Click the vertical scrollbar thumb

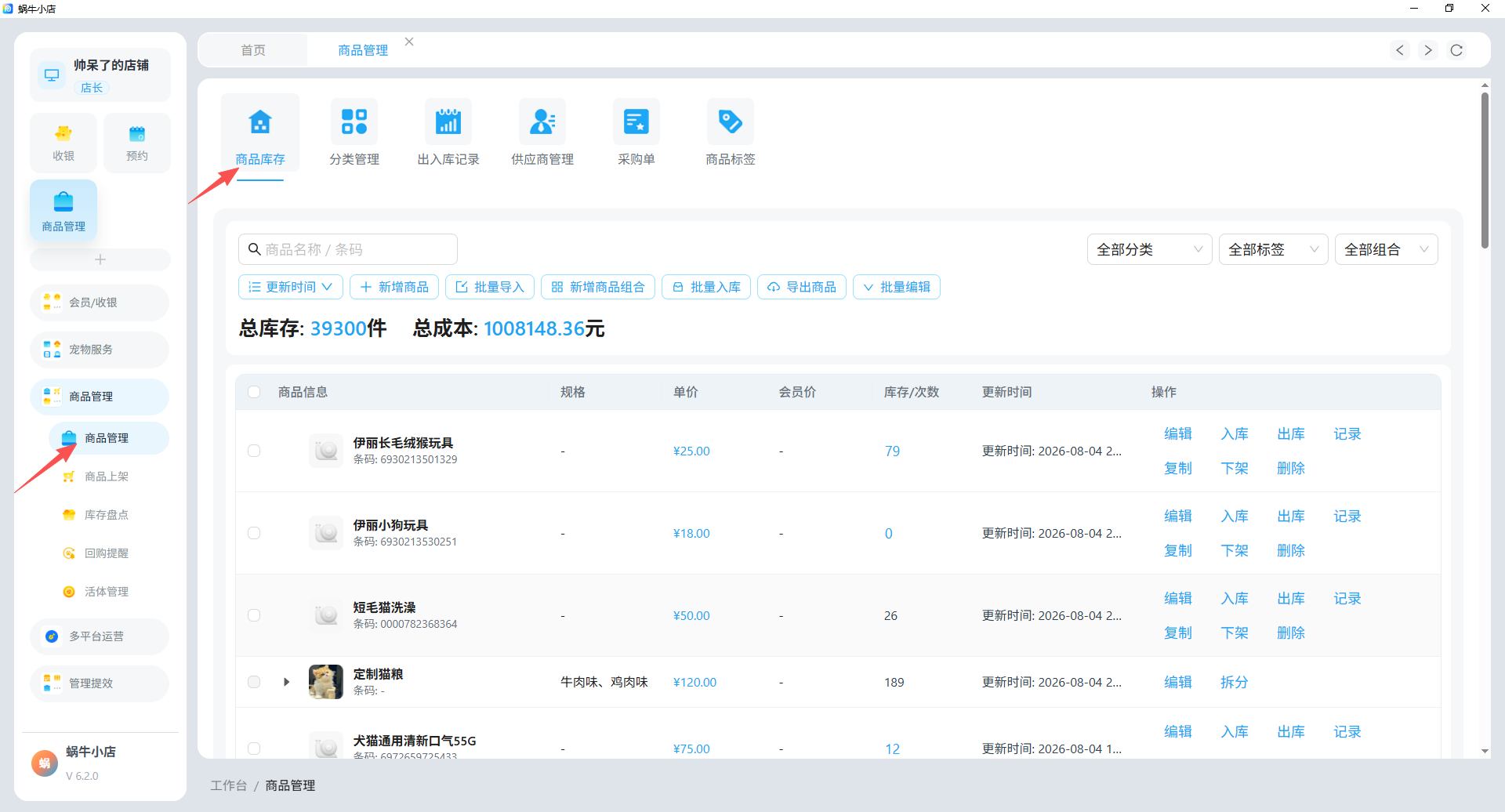tap(1485, 170)
